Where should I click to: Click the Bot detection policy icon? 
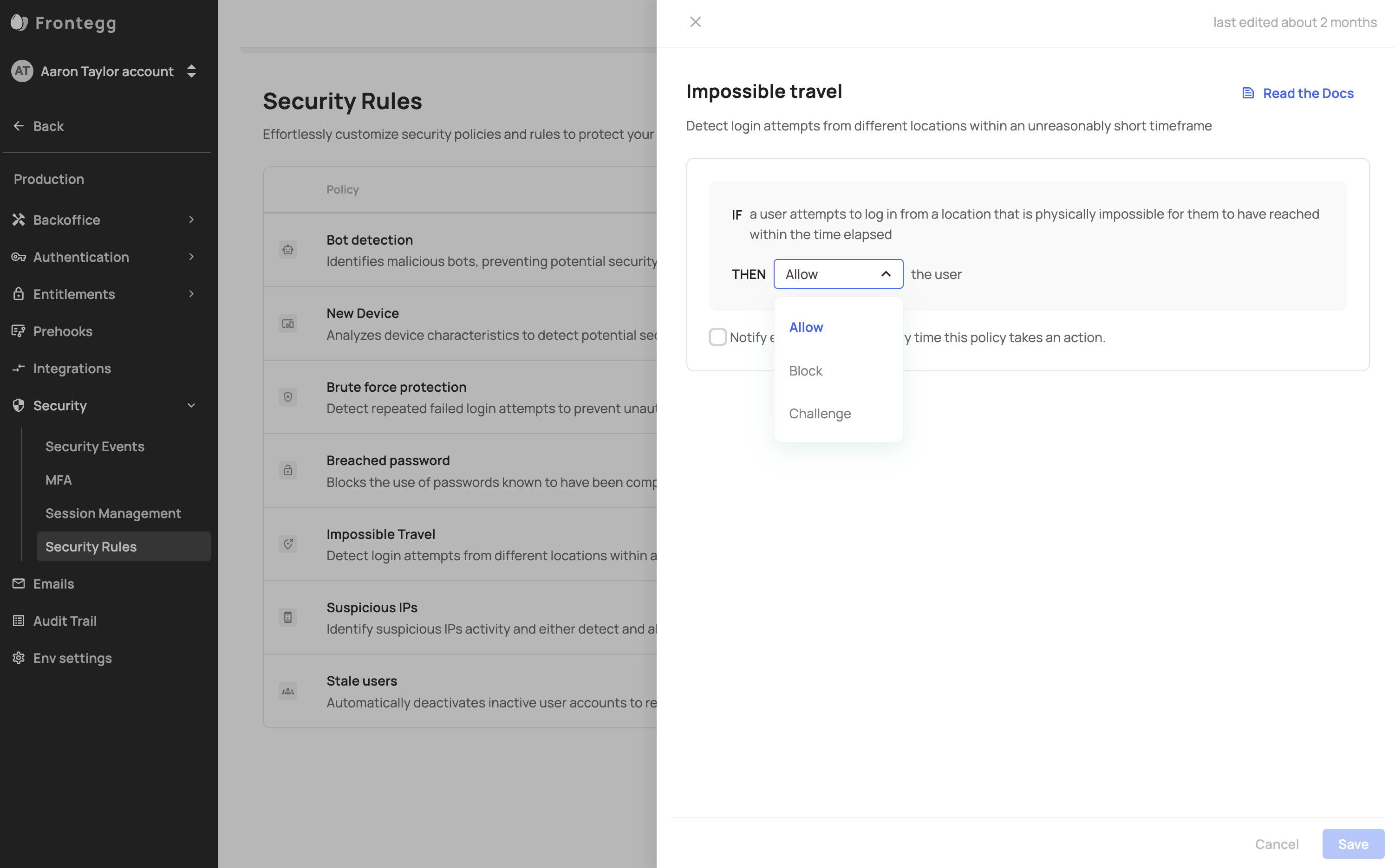(x=288, y=250)
